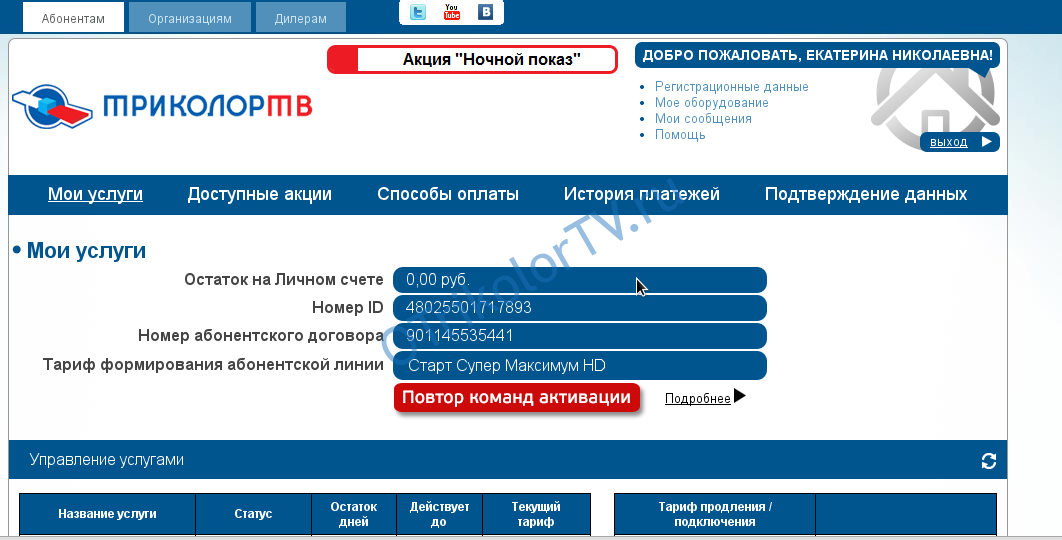
Task: Open the Доступные акции menu item
Action: tap(259, 194)
